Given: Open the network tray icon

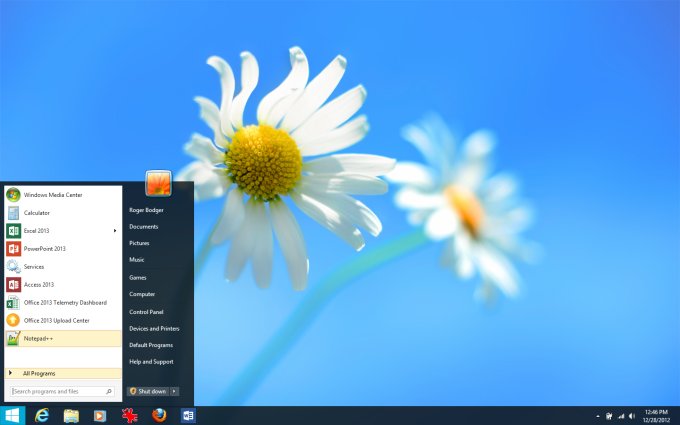Looking at the screenshot, I should 621,416.
